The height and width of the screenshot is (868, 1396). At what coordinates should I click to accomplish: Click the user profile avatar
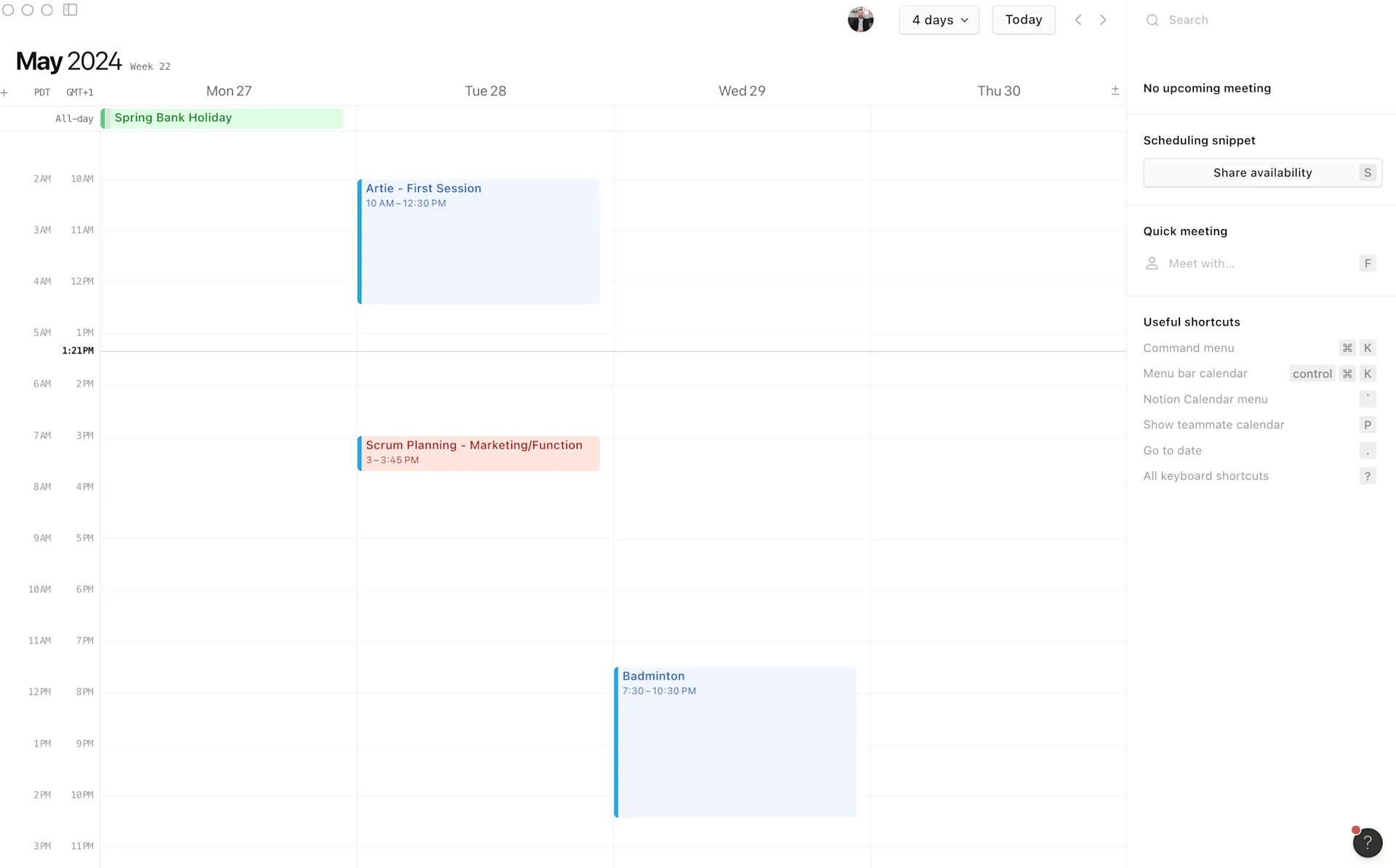(860, 20)
